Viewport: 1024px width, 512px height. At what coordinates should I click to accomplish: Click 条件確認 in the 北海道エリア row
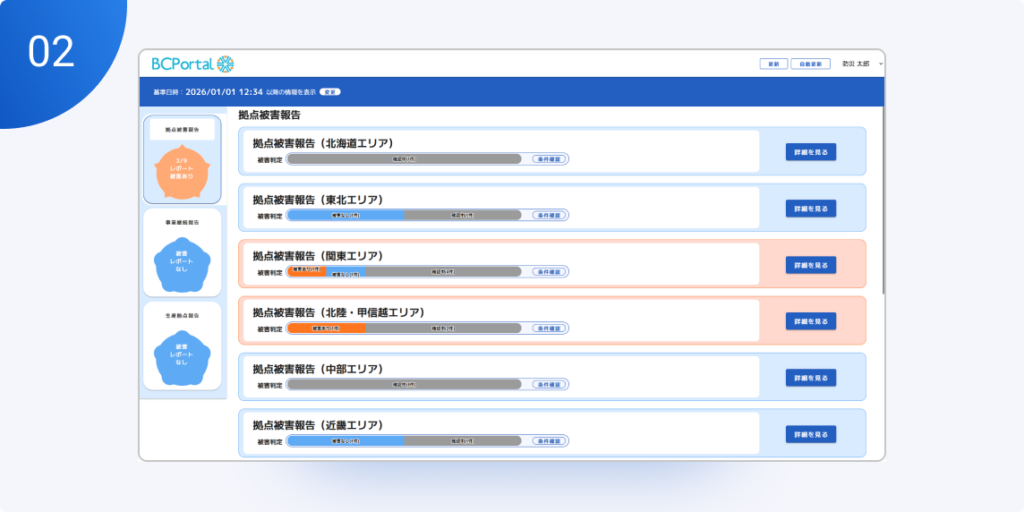[x=549, y=159]
